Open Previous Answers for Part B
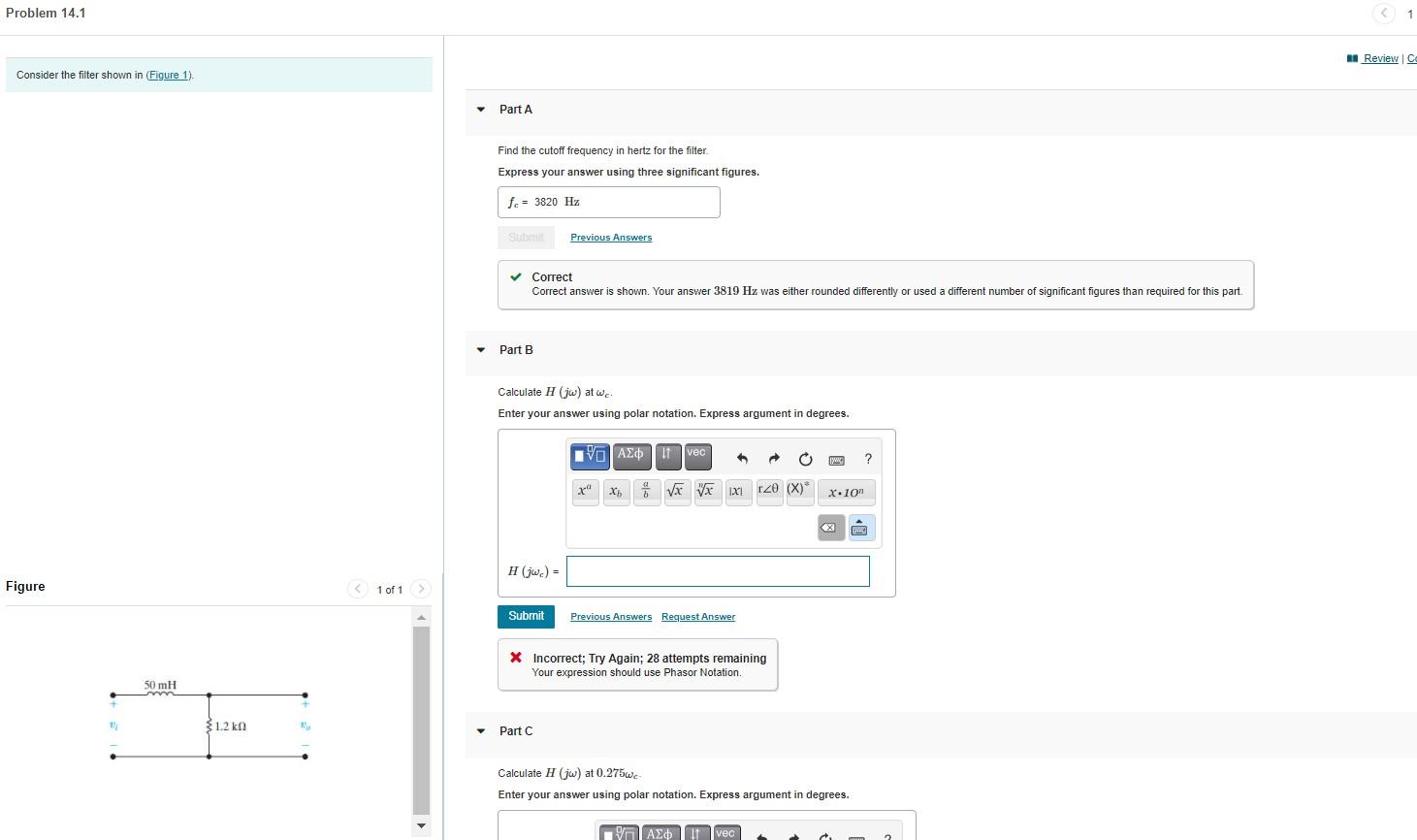The height and width of the screenshot is (840, 1417). click(611, 617)
